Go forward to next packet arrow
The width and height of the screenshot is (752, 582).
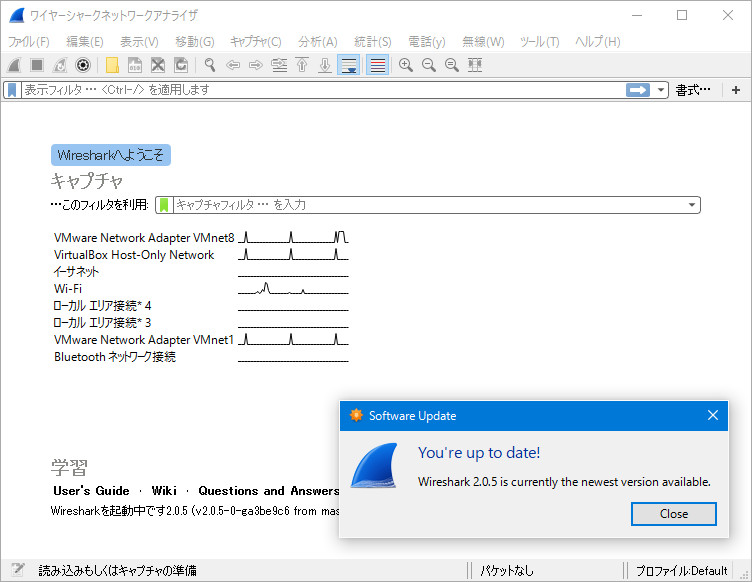256,65
